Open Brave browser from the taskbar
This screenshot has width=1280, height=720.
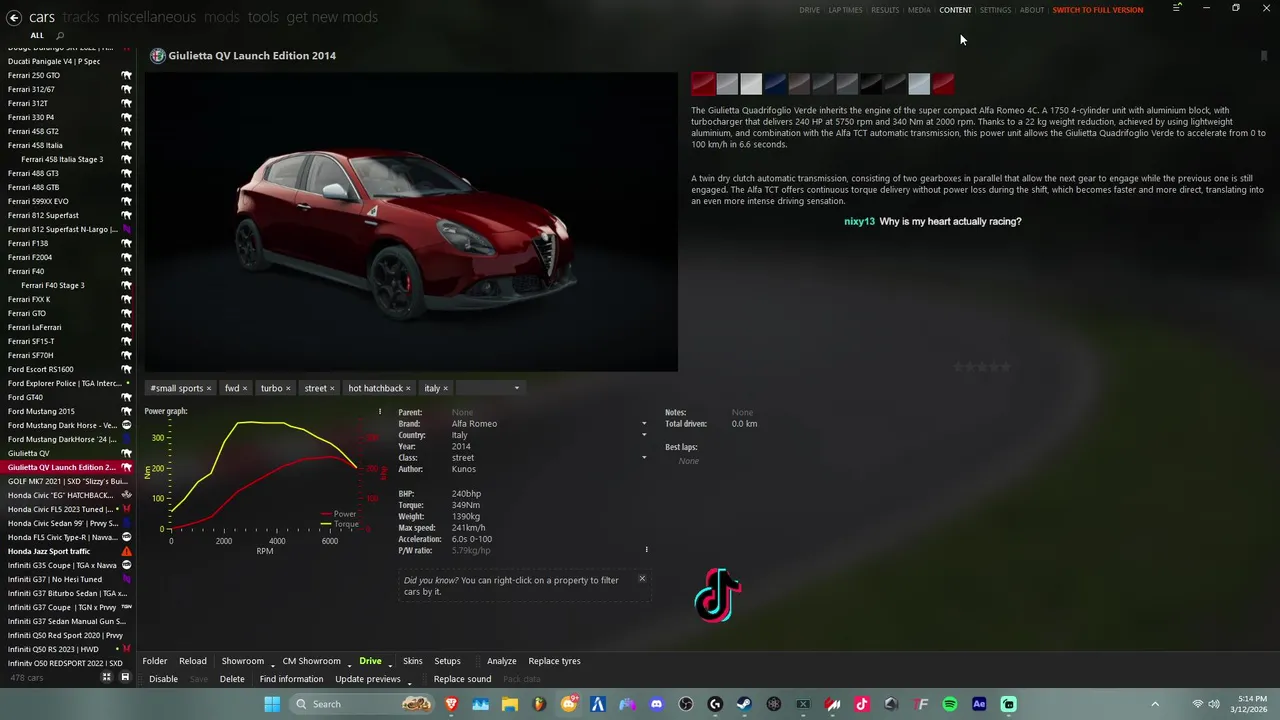coord(451,704)
